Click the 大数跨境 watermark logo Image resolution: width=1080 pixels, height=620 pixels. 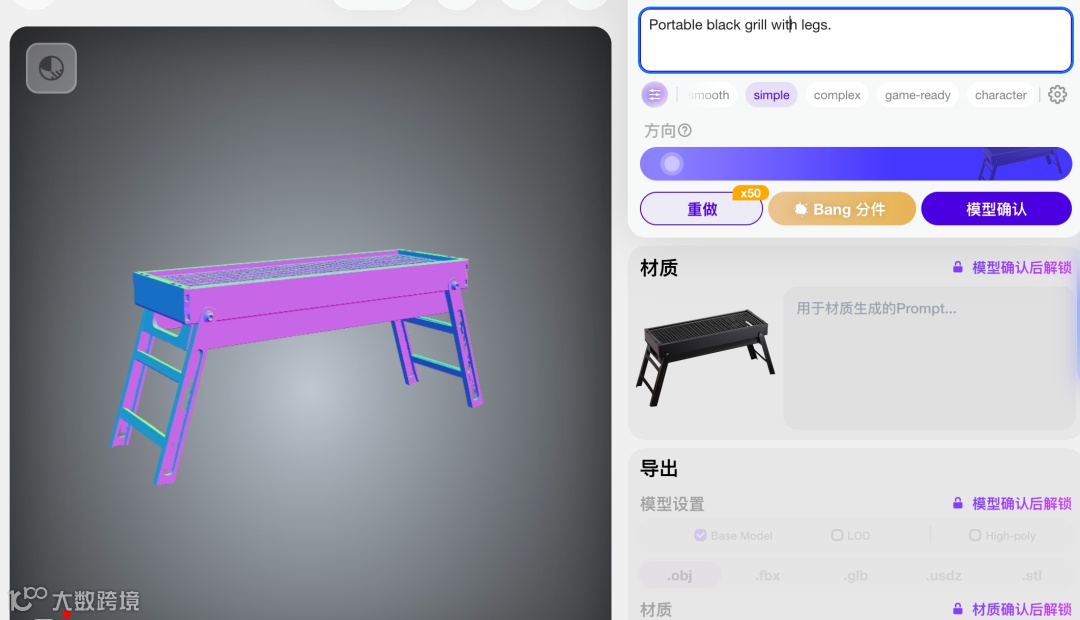point(74,600)
